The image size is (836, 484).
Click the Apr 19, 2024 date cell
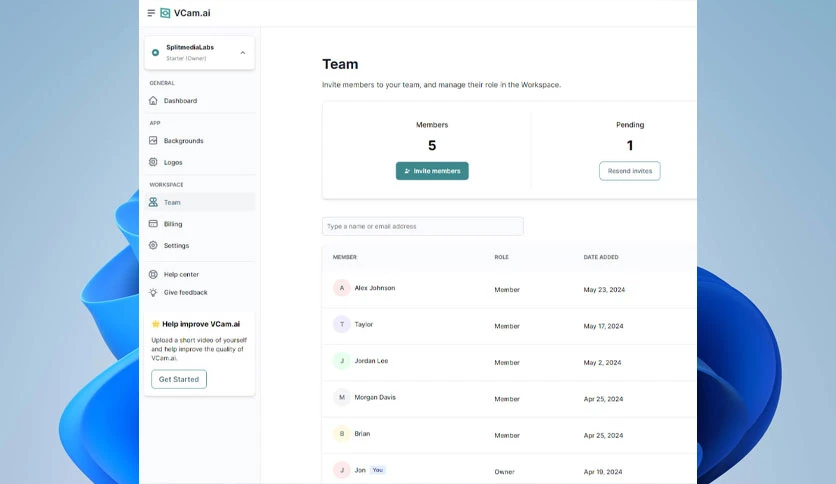(602, 472)
